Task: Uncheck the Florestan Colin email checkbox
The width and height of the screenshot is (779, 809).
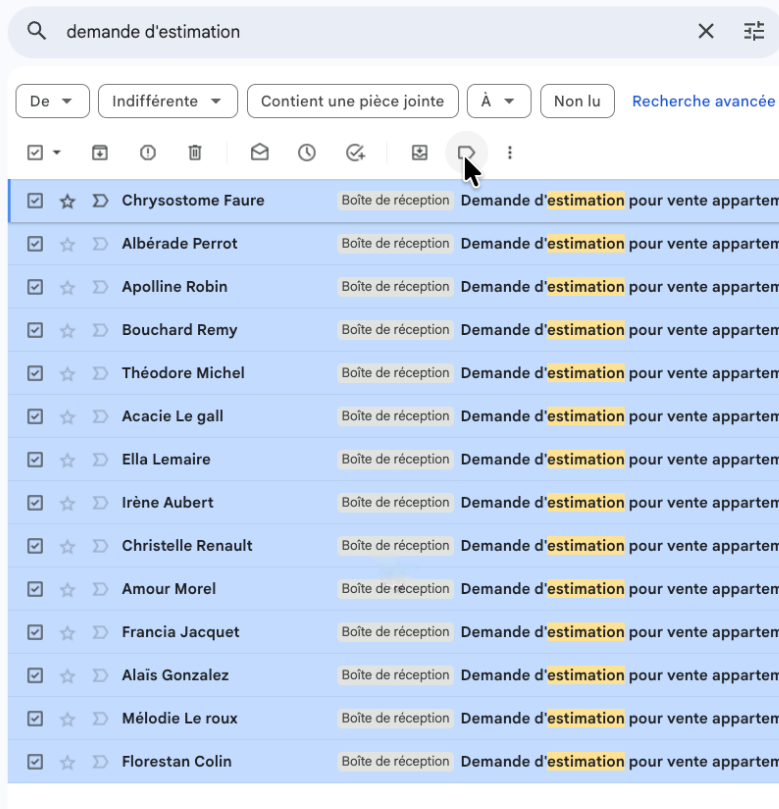Action: pos(35,762)
